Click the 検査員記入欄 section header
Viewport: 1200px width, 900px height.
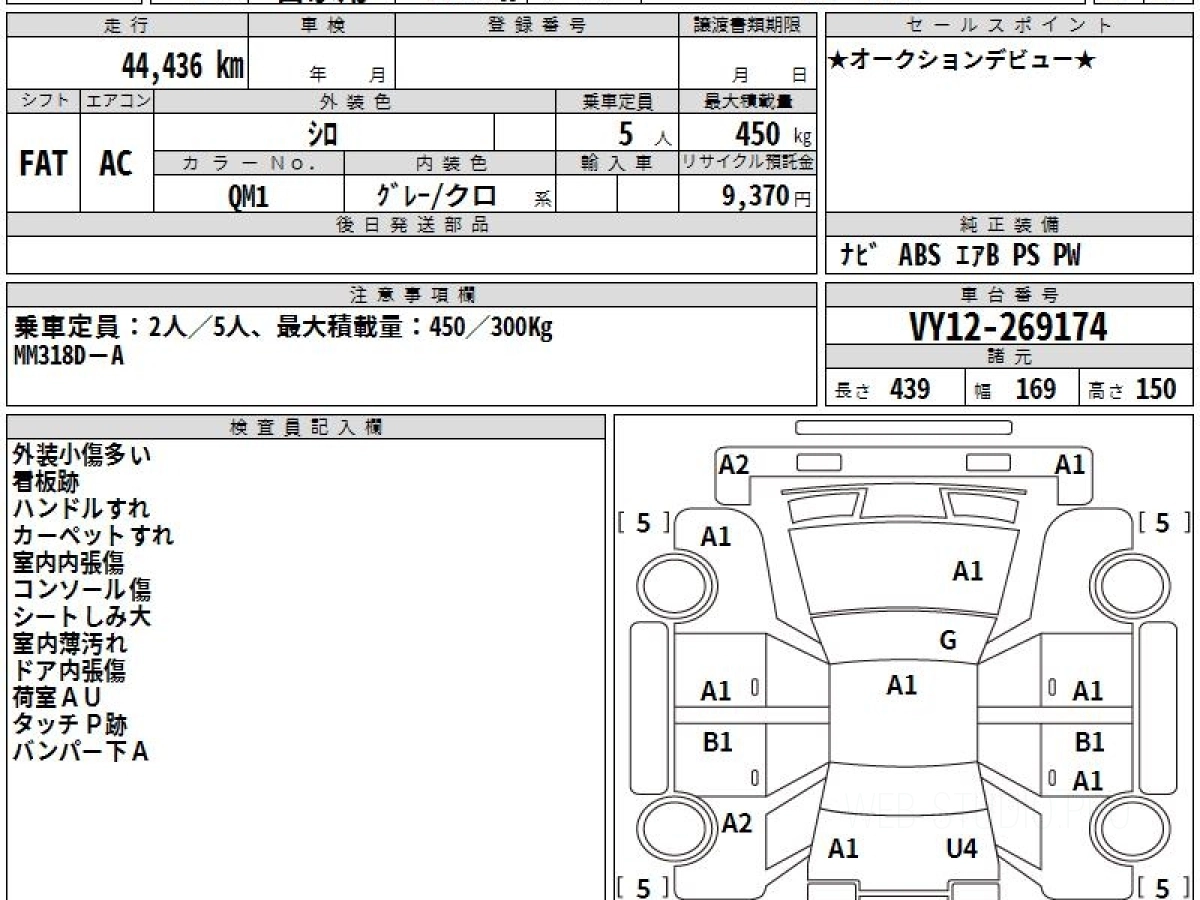click(x=306, y=426)
